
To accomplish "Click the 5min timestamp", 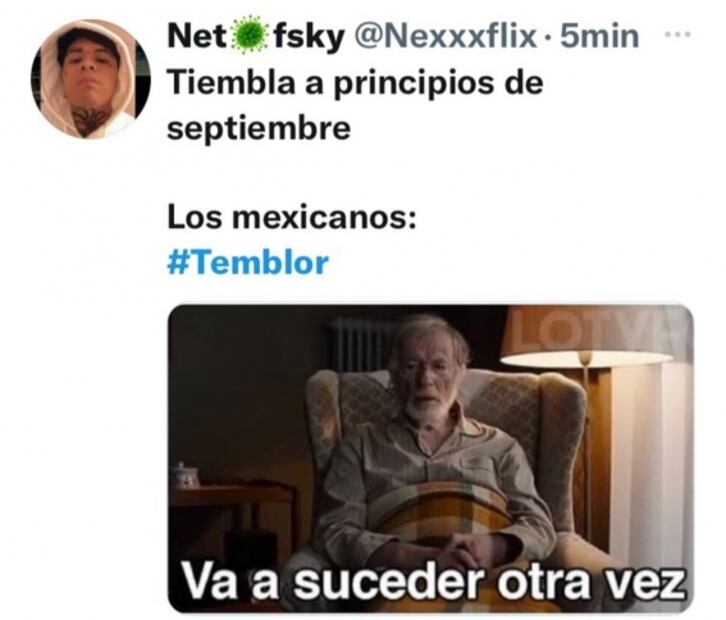I will click(600, 36).
